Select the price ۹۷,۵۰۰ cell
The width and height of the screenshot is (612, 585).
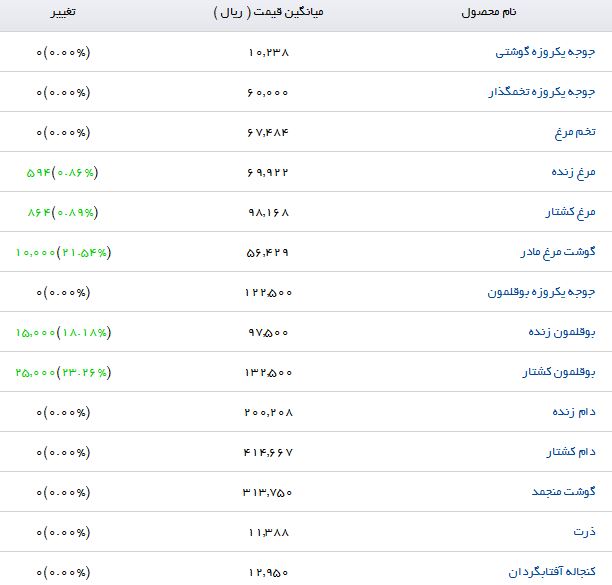269,333
